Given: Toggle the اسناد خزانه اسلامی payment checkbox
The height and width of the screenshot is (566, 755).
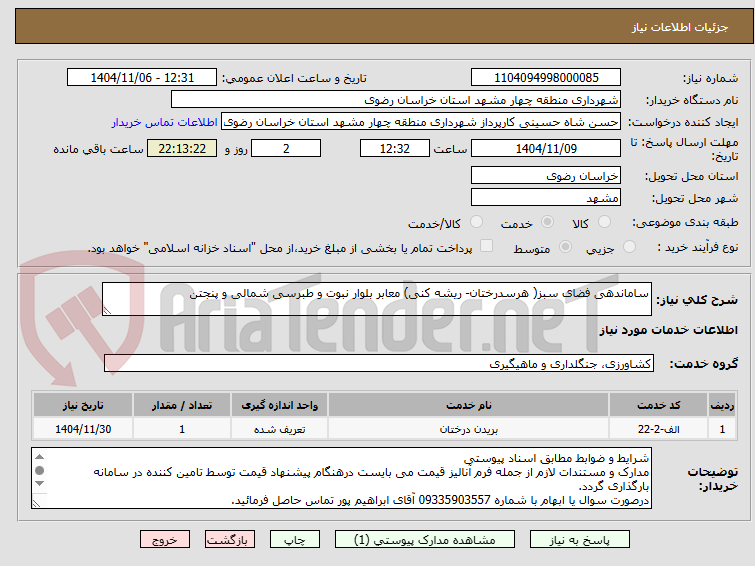Looking at the screenshot, I should coord(487,246).
